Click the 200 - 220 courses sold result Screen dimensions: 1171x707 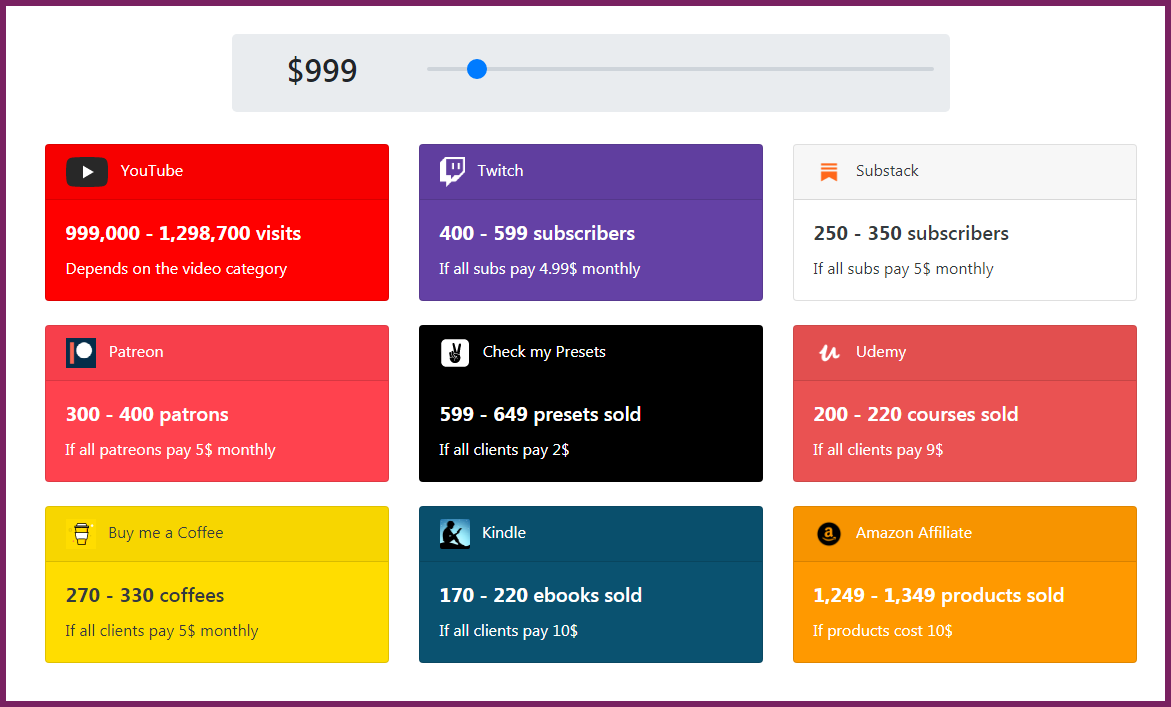(x=916, y=415)
